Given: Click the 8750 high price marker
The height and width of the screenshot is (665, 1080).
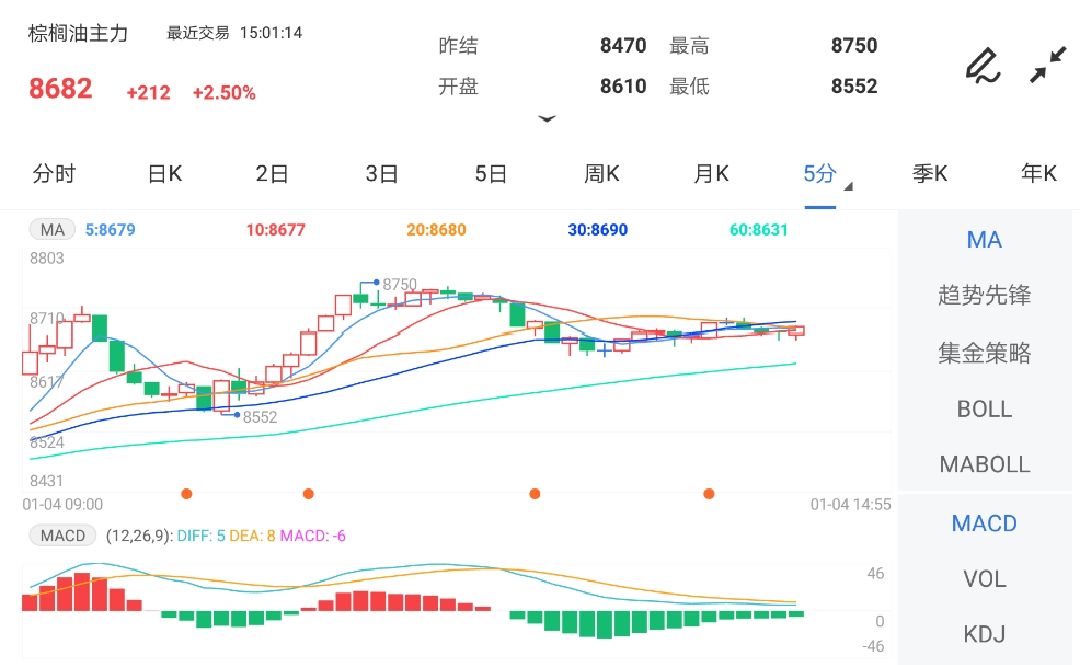Looking at the screenshot, I should (399, 284).
